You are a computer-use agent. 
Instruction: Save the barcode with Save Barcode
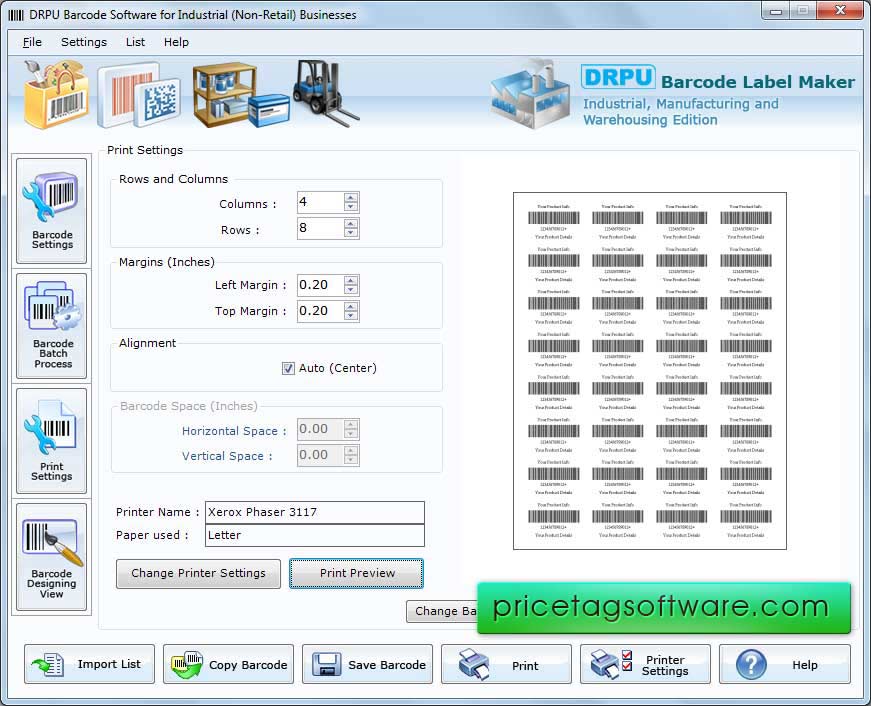click(x=367, y=664)
